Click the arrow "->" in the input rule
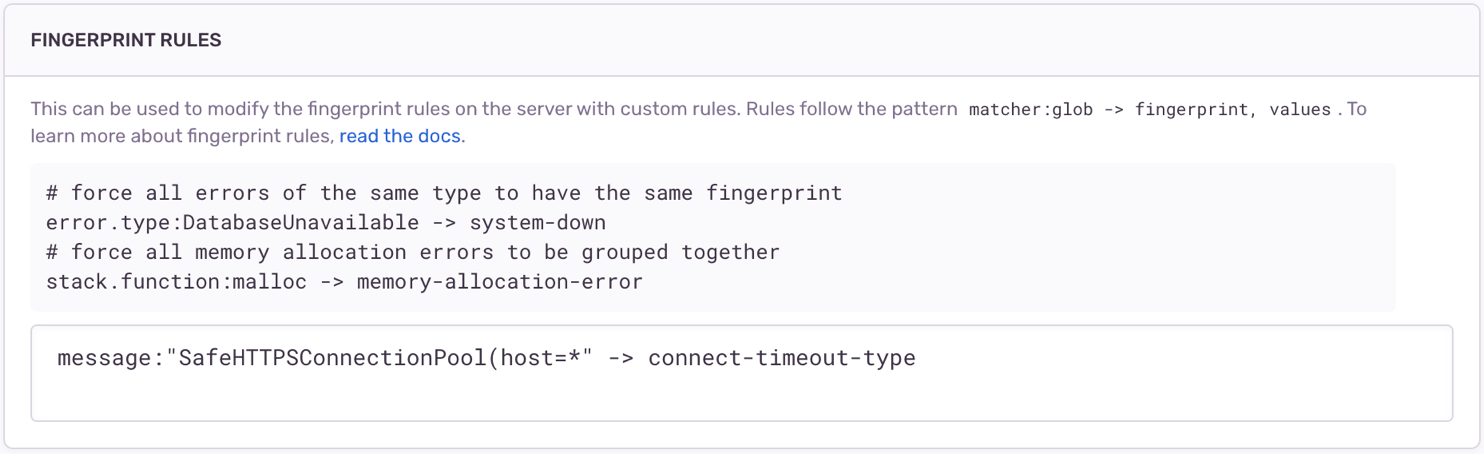 621,358
